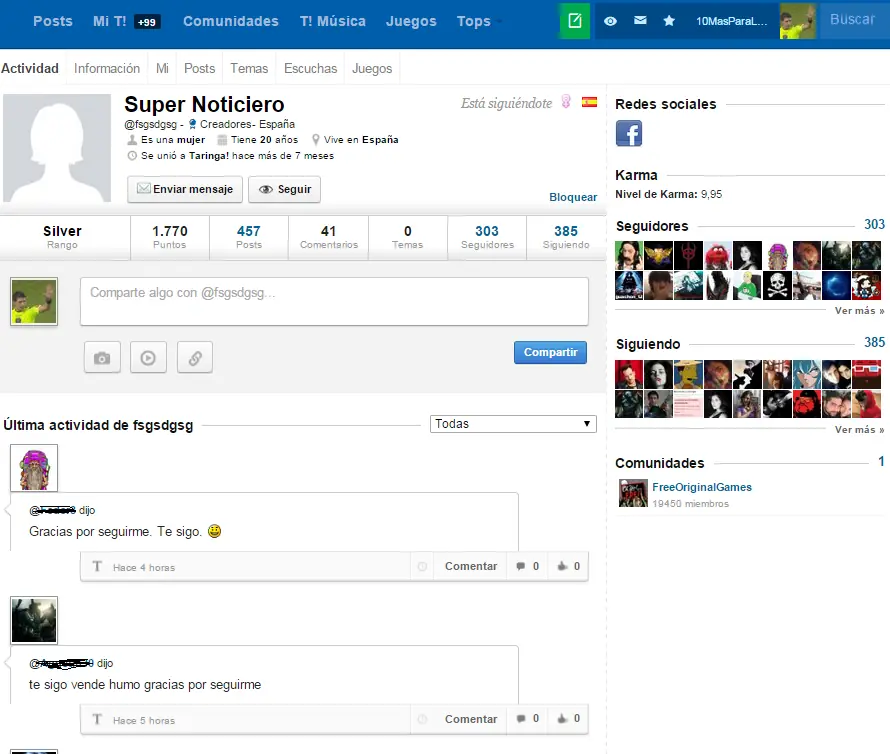Open Mi T! in top navigation
The image size is (890, 754).
(110, 21)
